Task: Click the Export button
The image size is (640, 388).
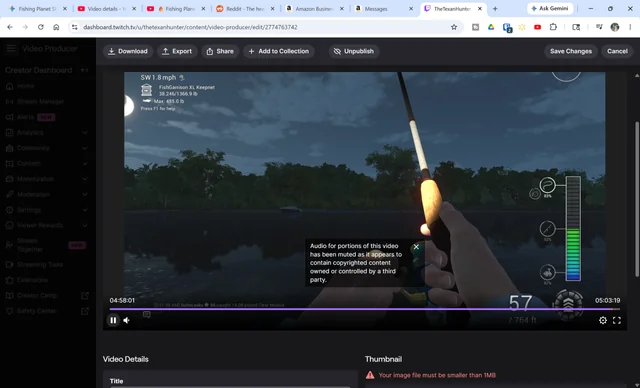Action: tap(177, 51)
